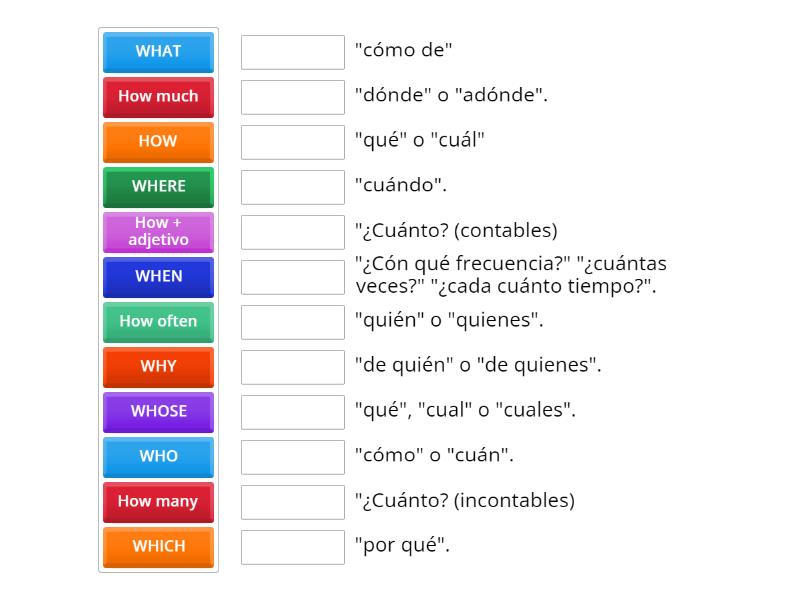Click the green WHERE tile
800x600 pixels.
pos(158,187)
